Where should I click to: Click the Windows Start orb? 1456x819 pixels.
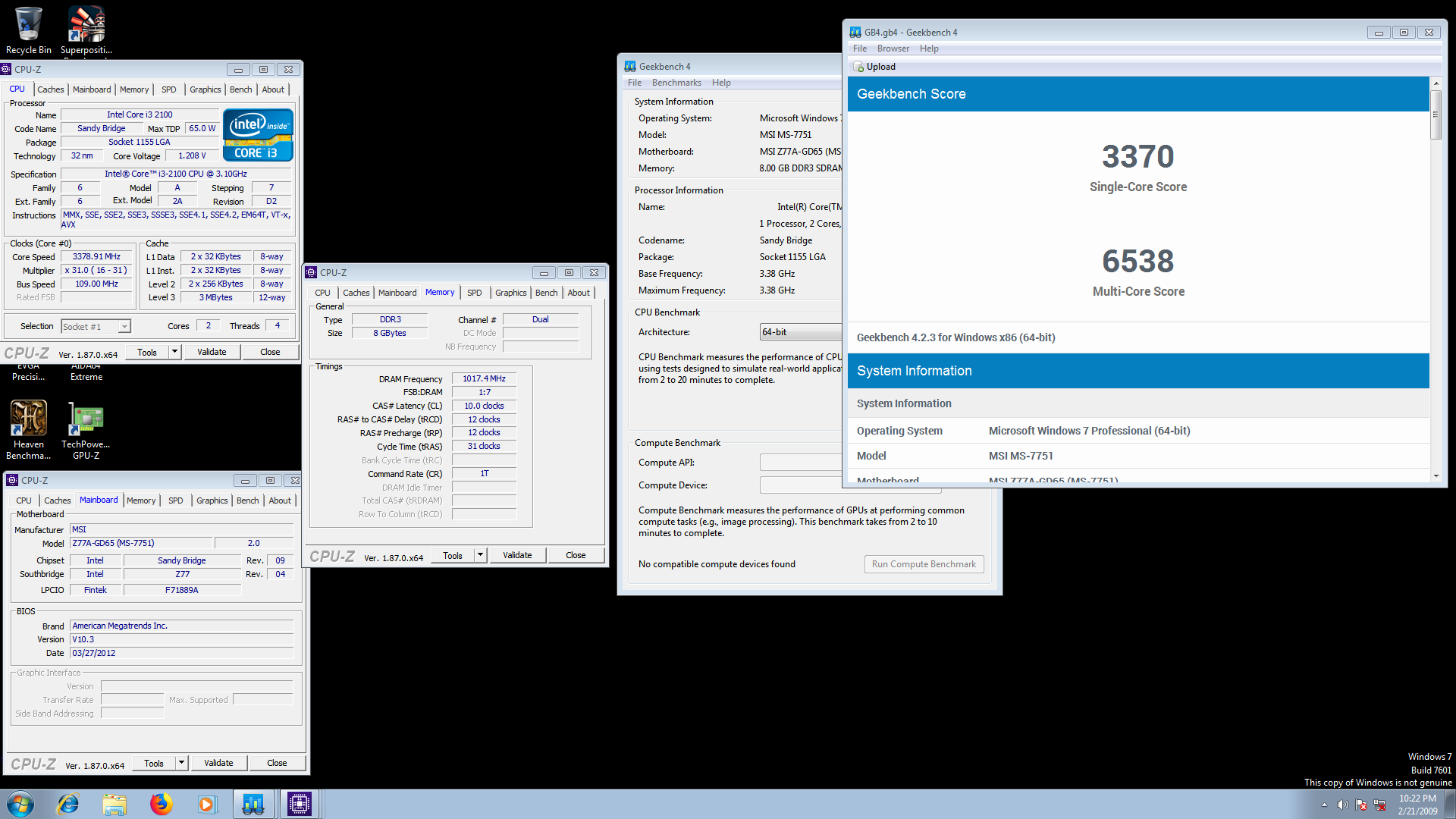pos(20,804)
